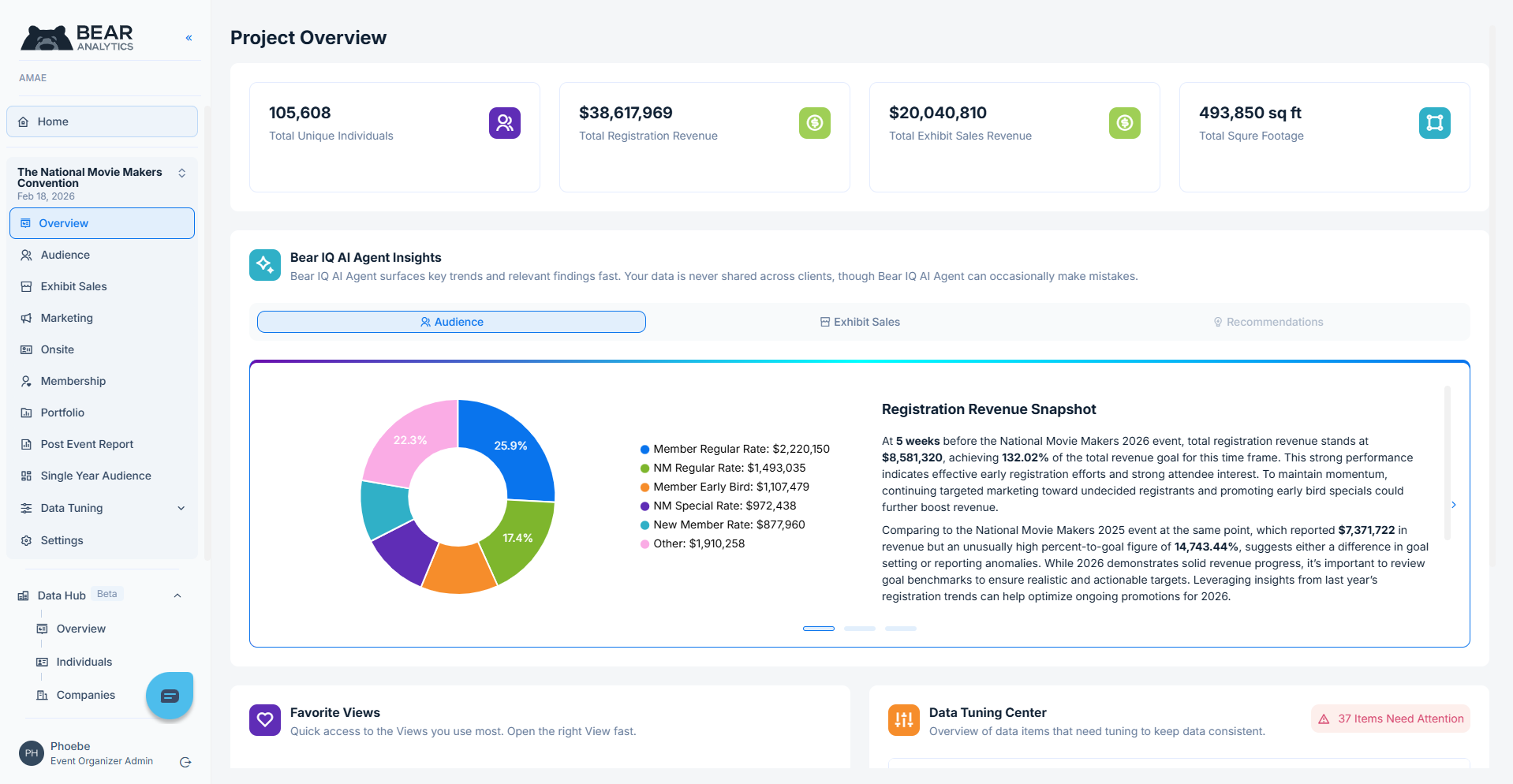
Task: Click the Member Regular Rate legend entry
Action: pos(734,449)
